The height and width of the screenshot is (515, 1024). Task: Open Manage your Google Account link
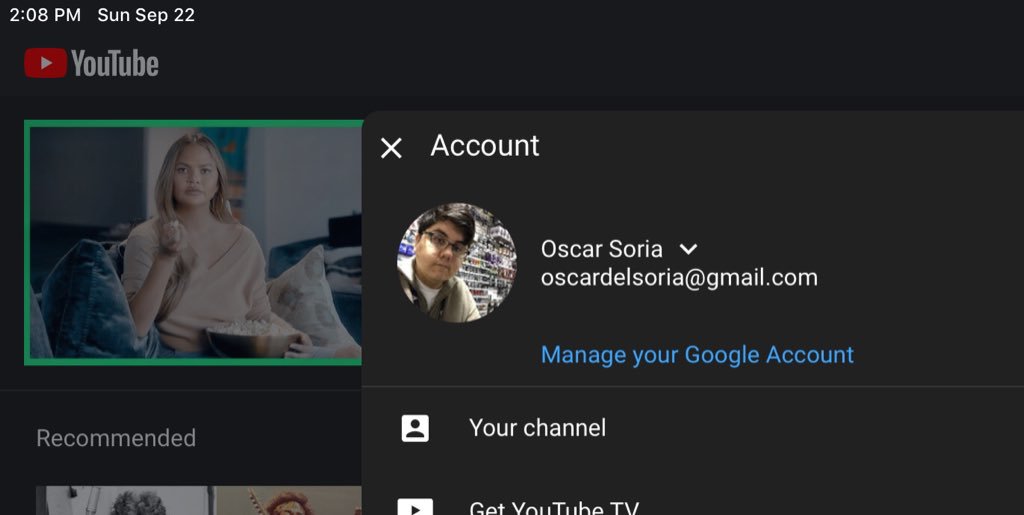pyautogui.click(x=697, y=354)
